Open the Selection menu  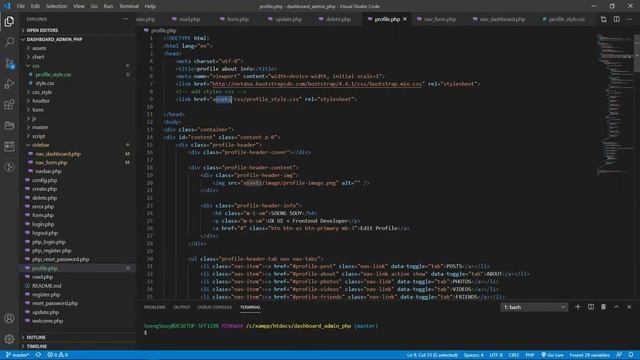(x=56, y=6)
